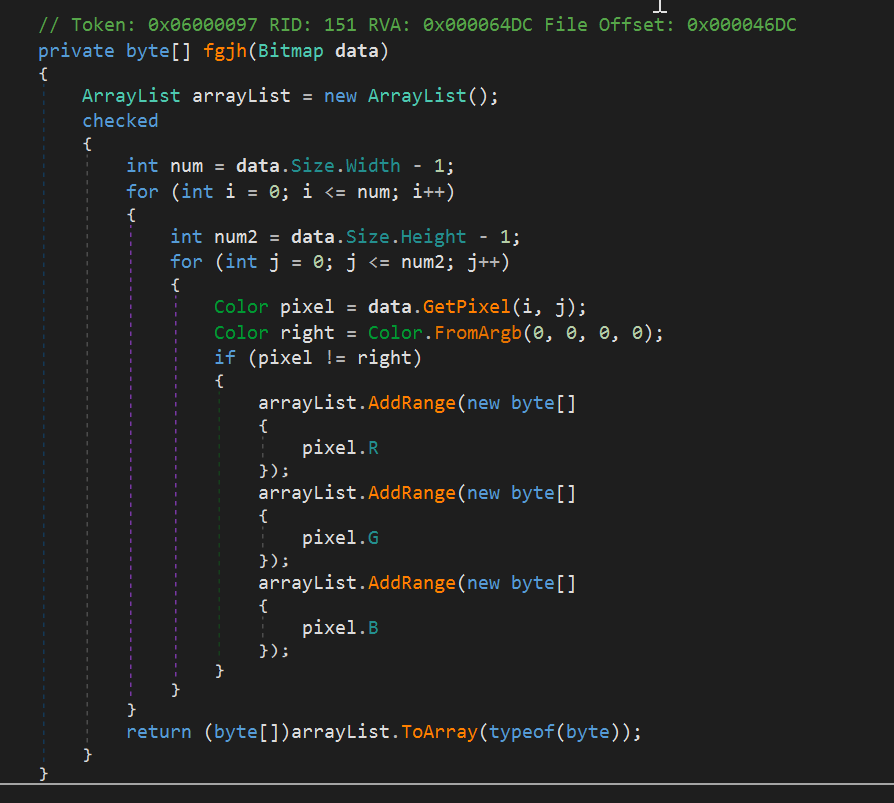894x803 pixels.
Task: Click the private keyword
Action: [76, 50]
